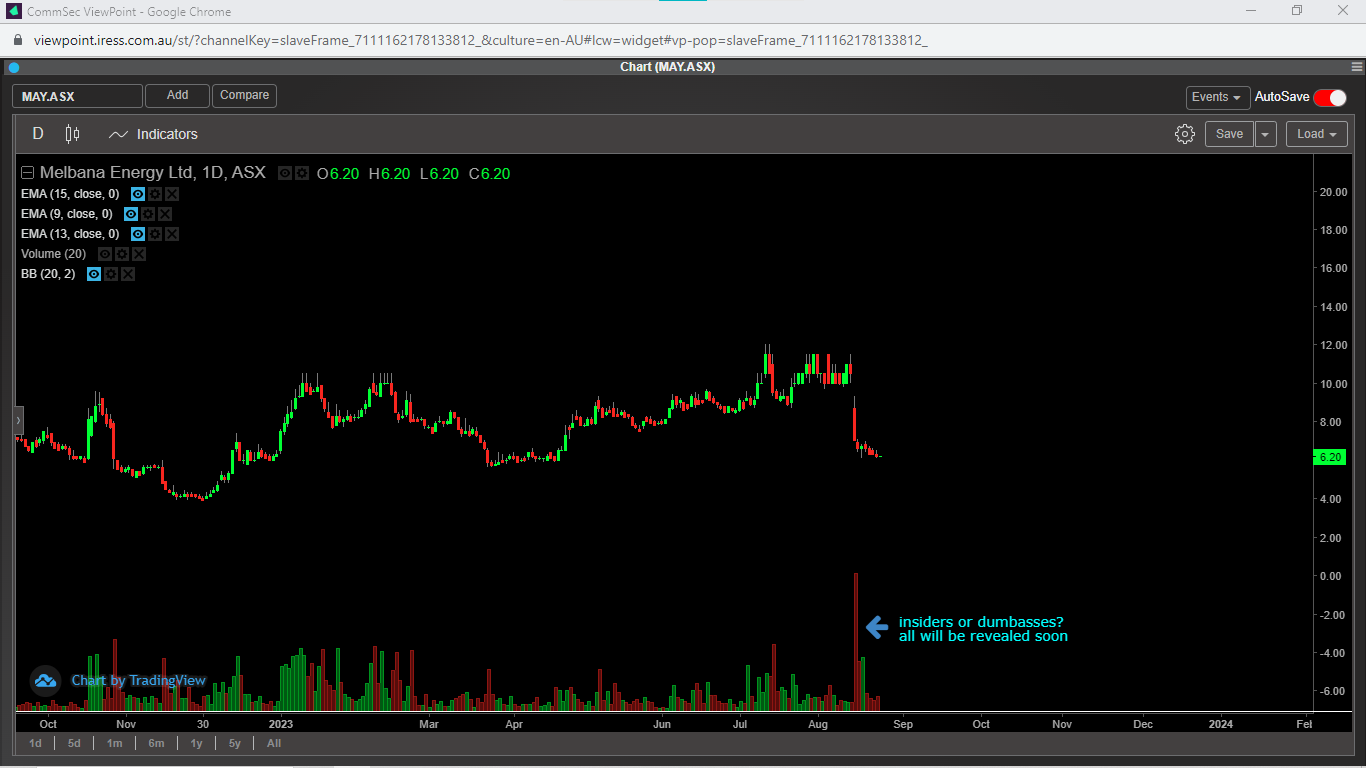Open settings for EMA (13, close, 0)

(x=155, y=234)
